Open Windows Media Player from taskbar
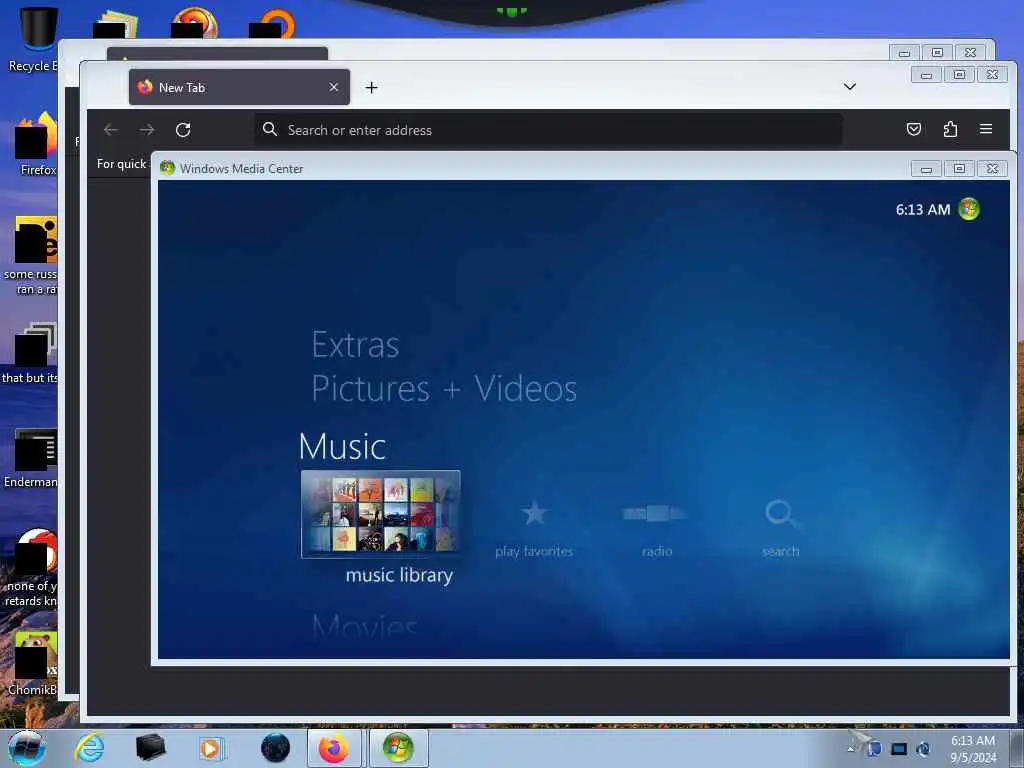 (212, 748)
